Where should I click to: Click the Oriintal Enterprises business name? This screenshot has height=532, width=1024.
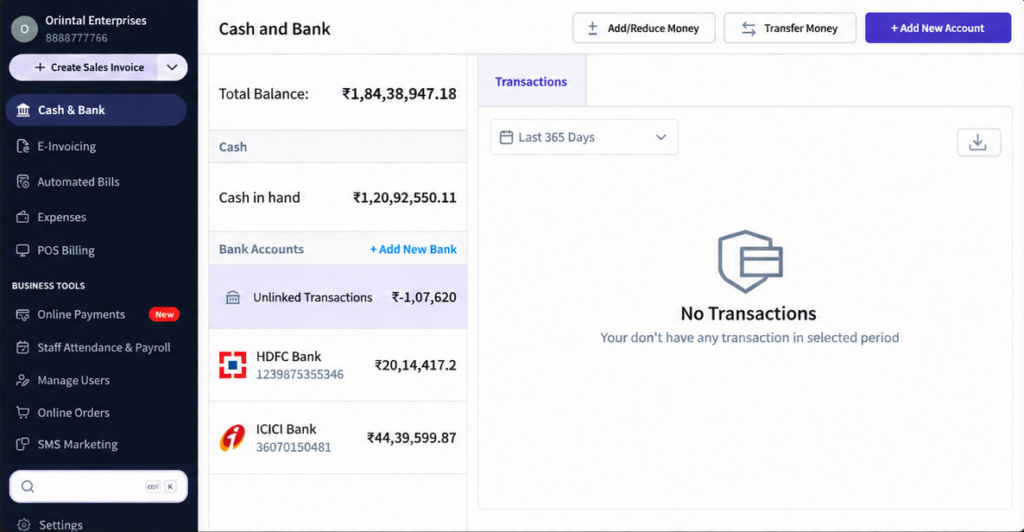(96, 20)
